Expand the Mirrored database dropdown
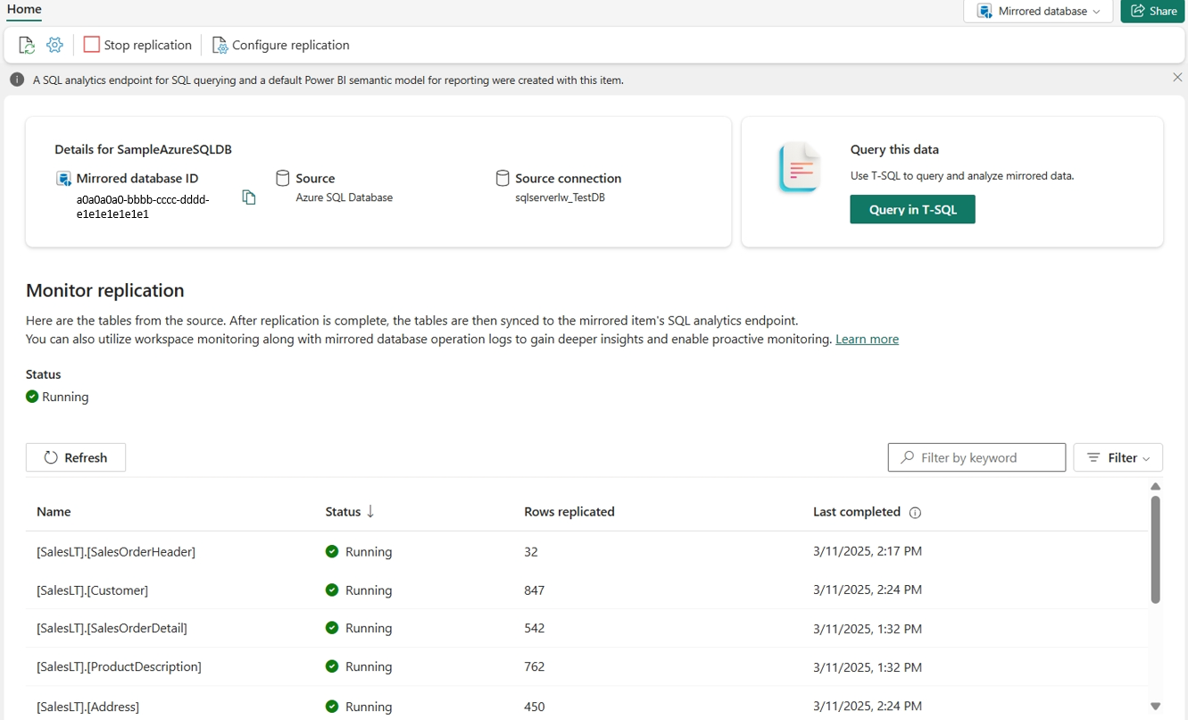The width and height of the screenshot is (1188, 720). point(1038,11)
